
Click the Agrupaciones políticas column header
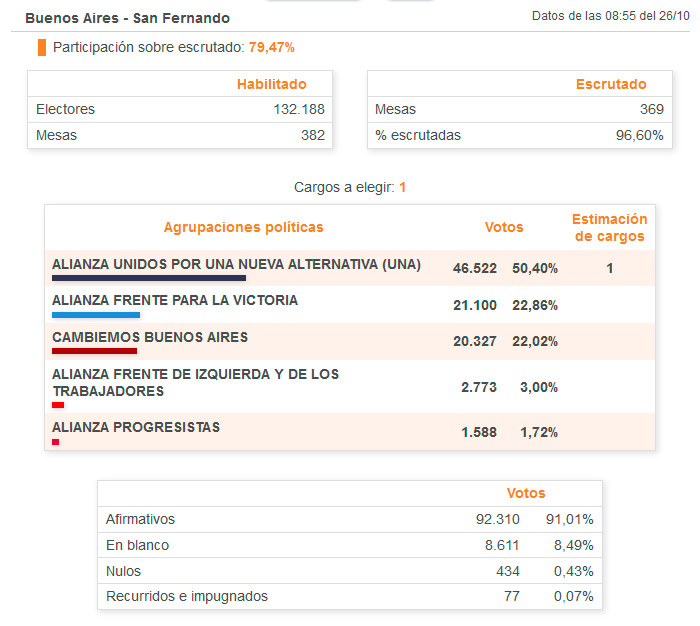(243, 227)
